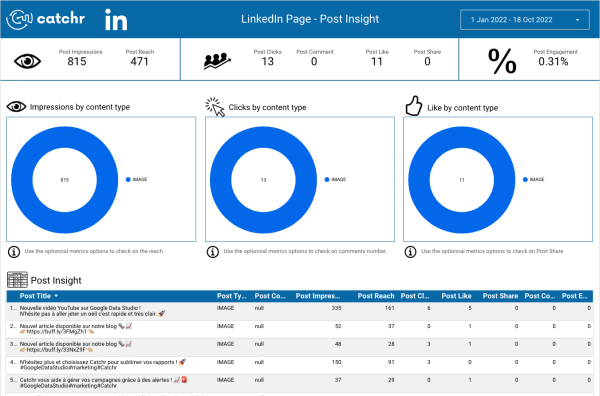600x396 pixels.
Task: Click the table icon beside Post Insight
Action: (x=17, y=280)
